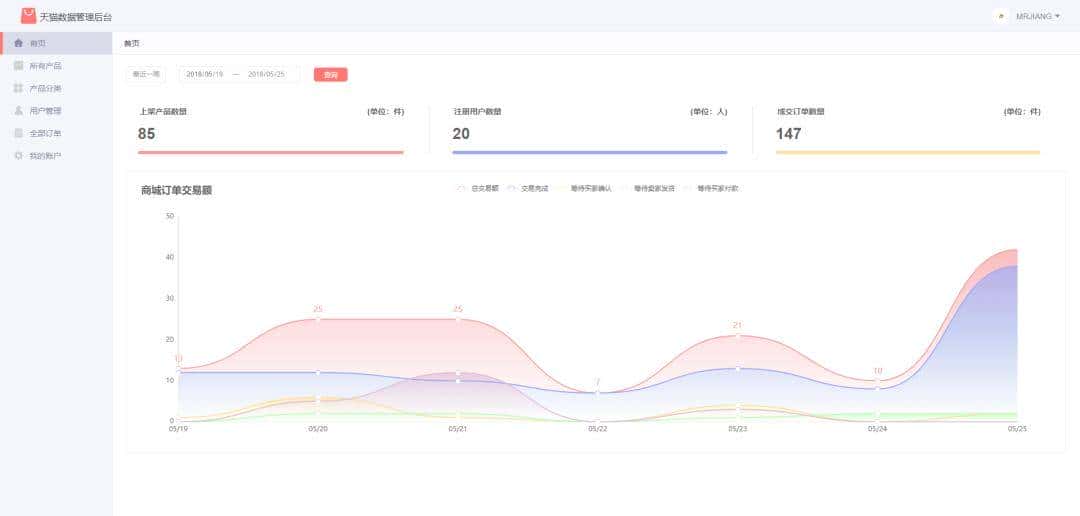1080x516 pixels.
Task: Click the 05/22 x-axis label
Action: point(598,429)
